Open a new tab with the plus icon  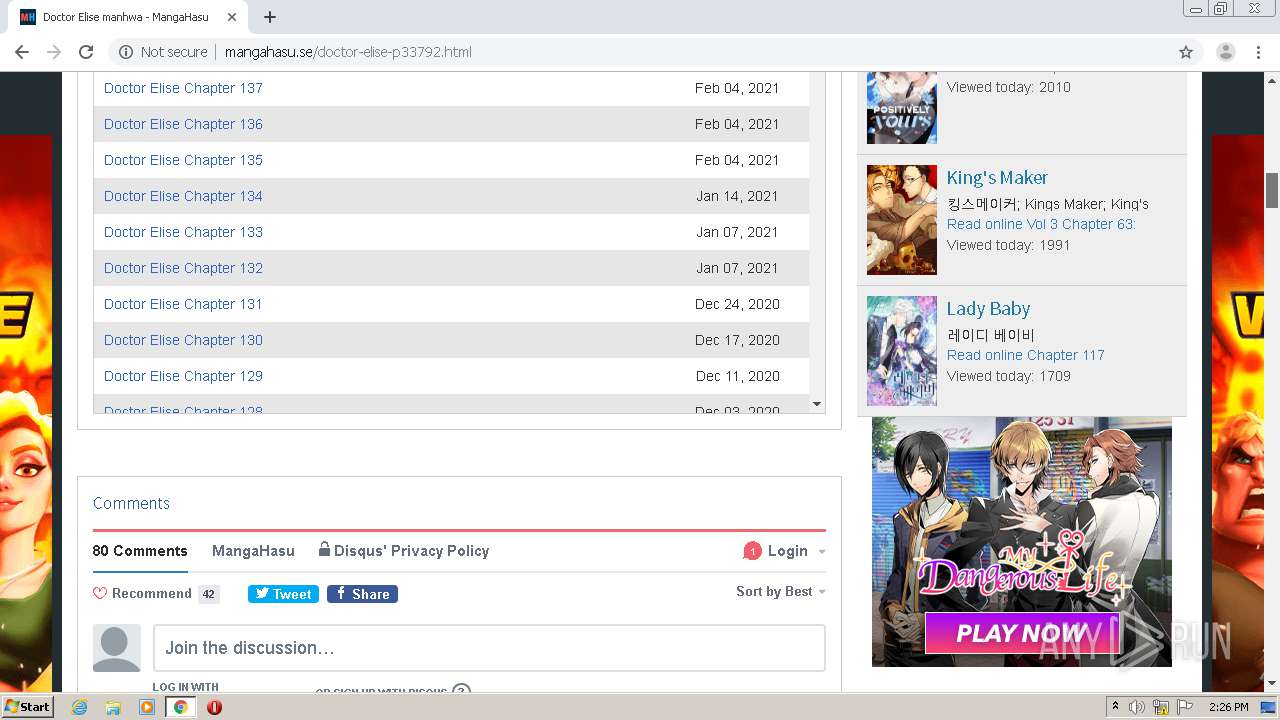tap(270, 17)
